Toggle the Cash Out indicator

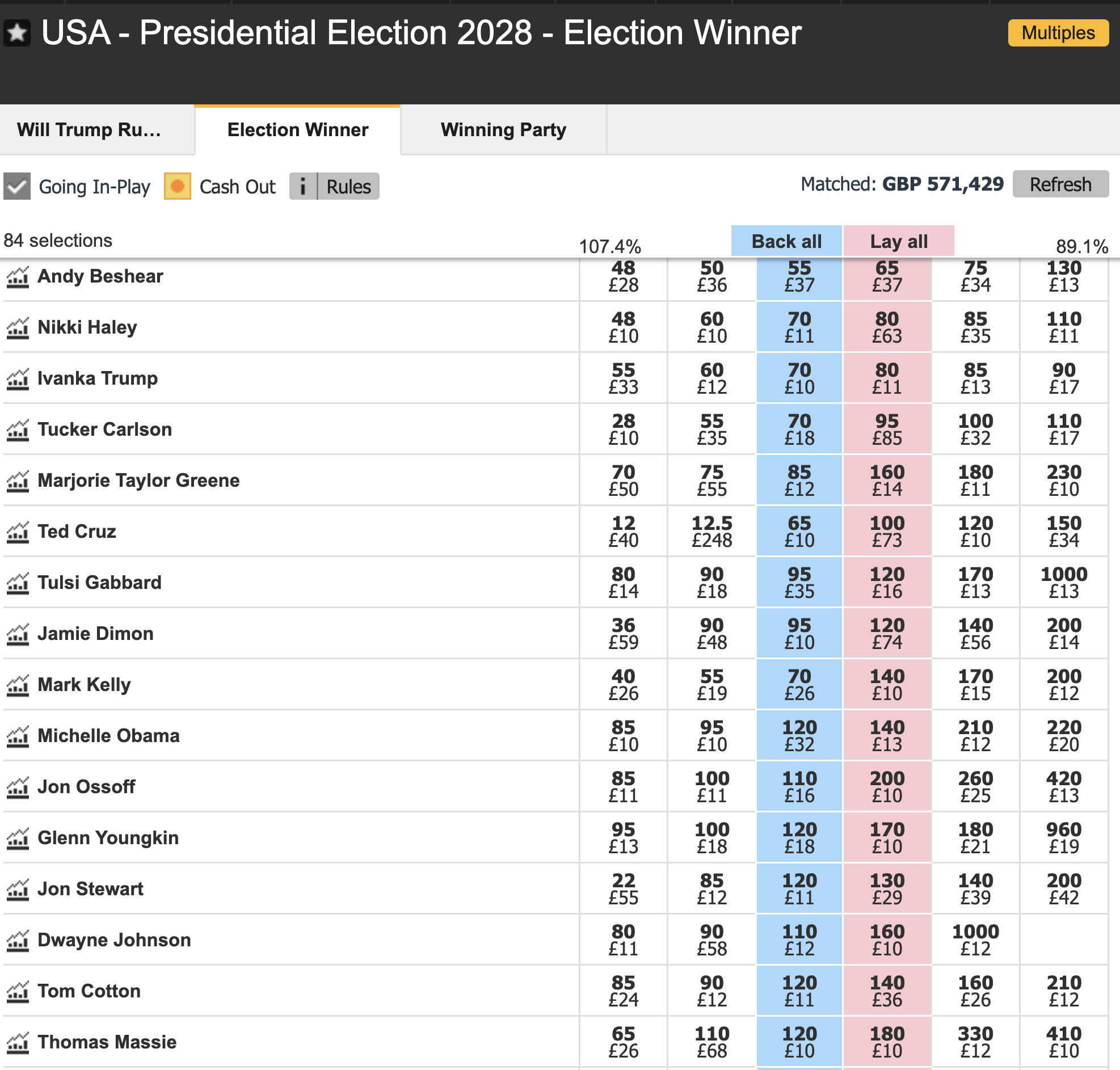178,187
